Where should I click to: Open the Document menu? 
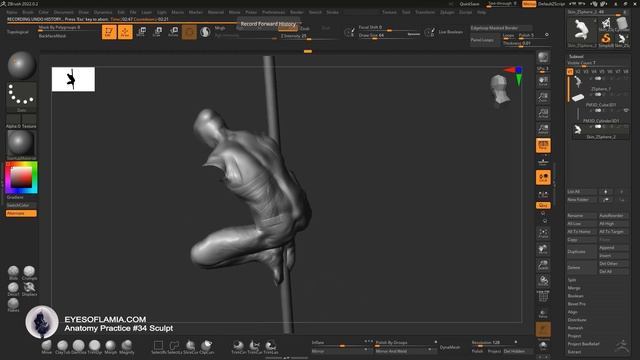click(64, 12)
